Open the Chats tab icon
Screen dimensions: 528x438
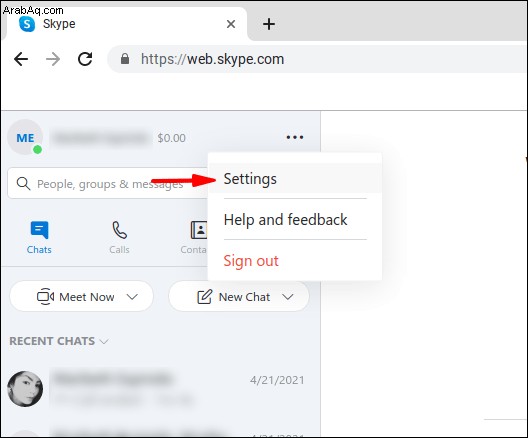39,230
